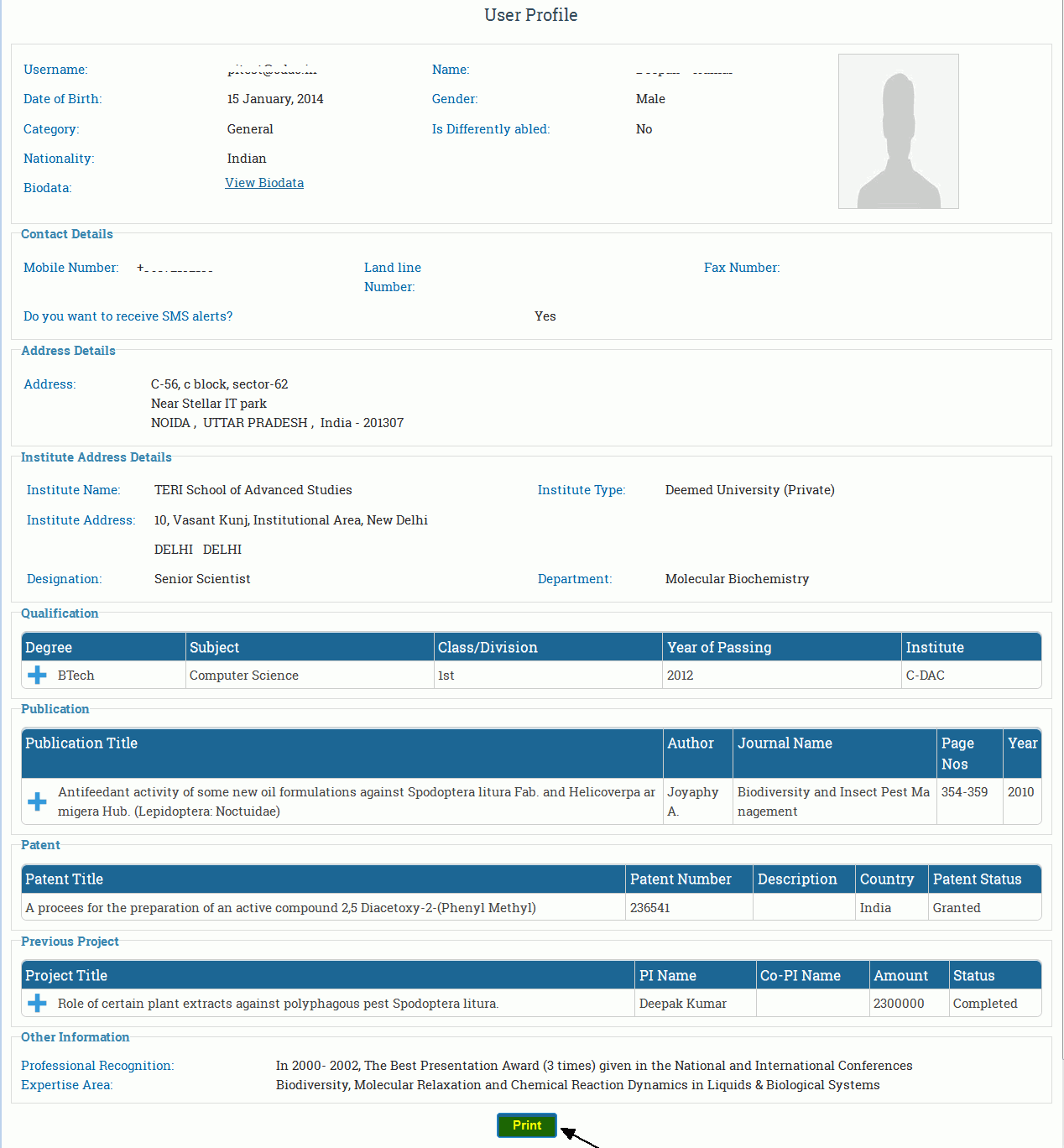Click the Patent Number column header
The width and height of the screenshot is (1064, 1148).
click(x=681, y=879)
